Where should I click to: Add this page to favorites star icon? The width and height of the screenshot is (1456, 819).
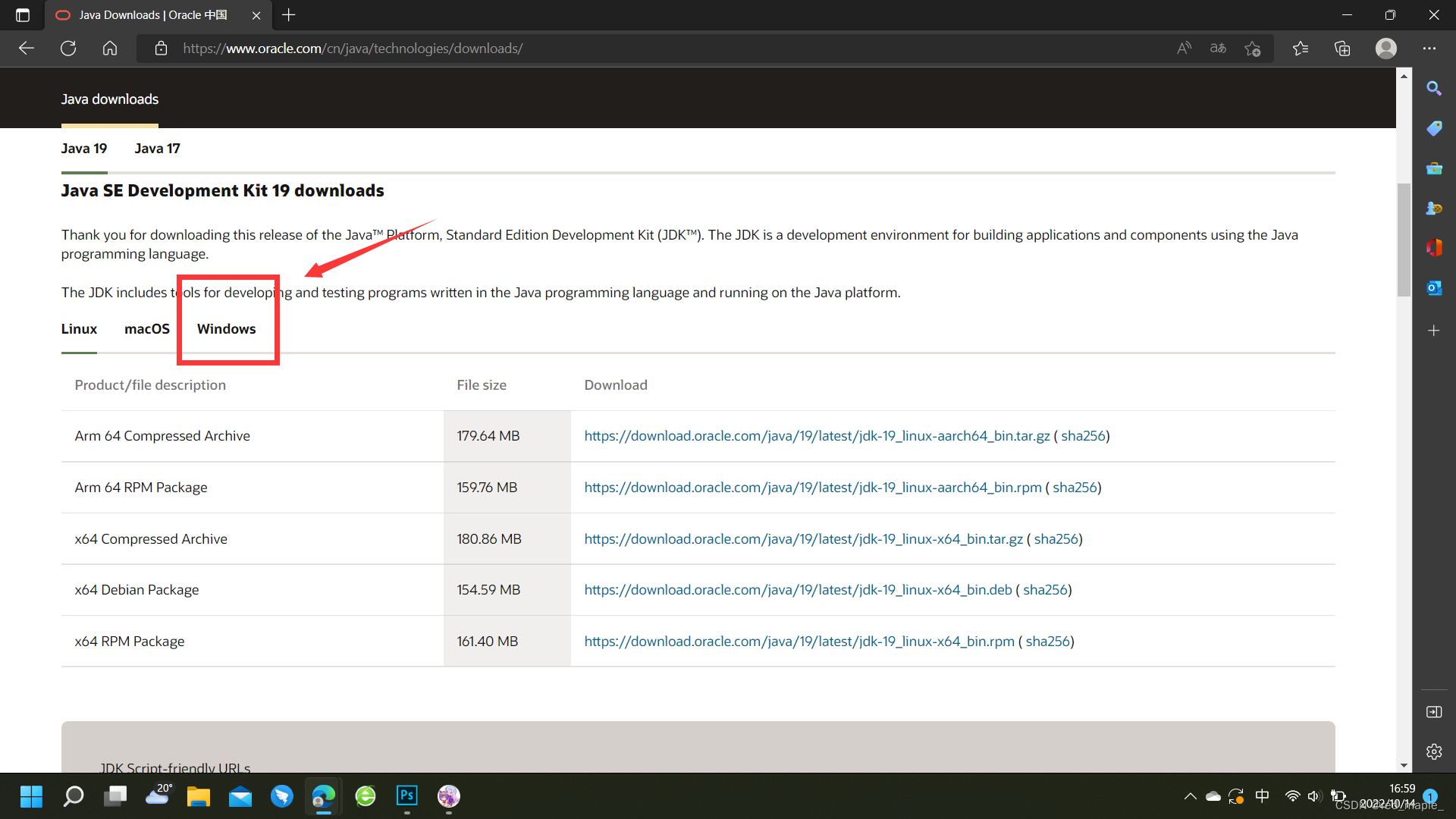(x=1253, y=49)
